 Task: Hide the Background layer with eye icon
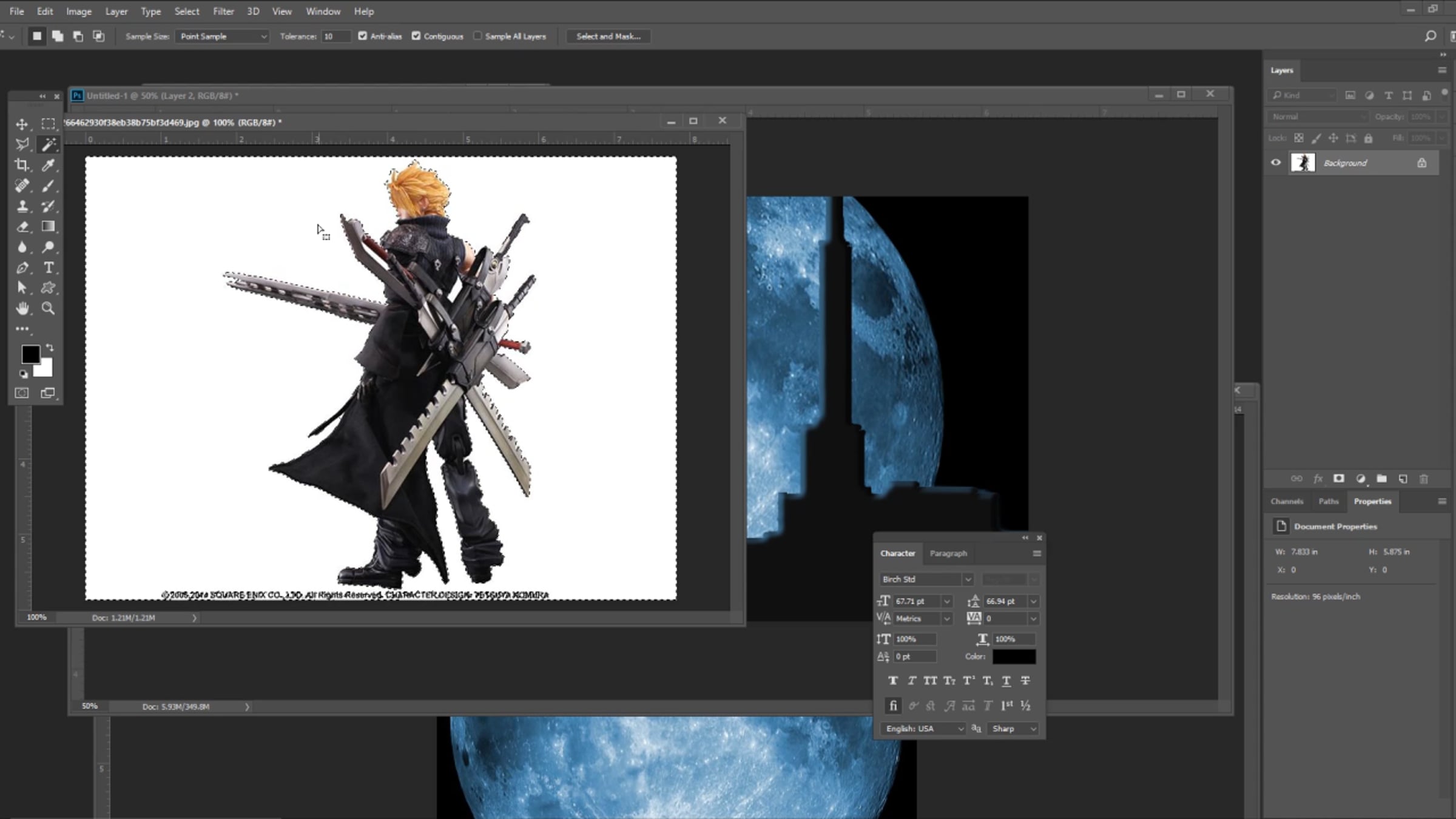pyautogui.click(x=1276, y=163)
